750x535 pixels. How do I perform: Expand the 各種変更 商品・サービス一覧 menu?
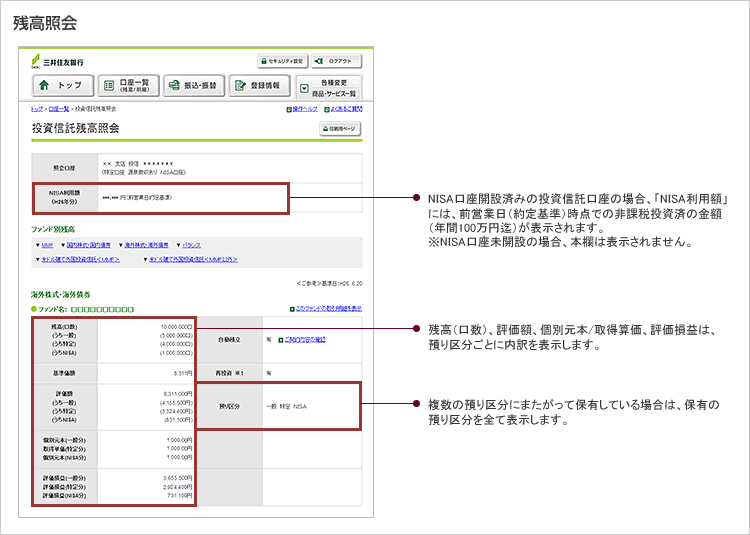(329, 86)
